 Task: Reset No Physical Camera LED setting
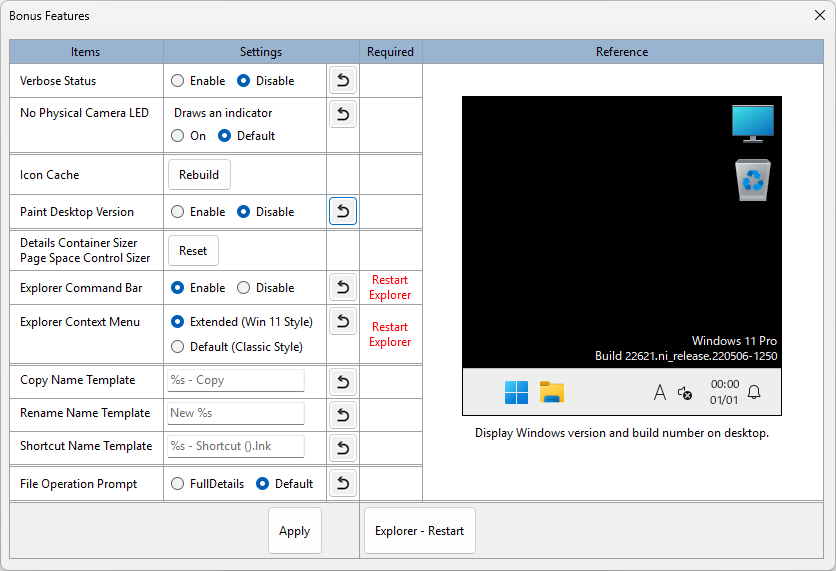[x=343, y=114]
